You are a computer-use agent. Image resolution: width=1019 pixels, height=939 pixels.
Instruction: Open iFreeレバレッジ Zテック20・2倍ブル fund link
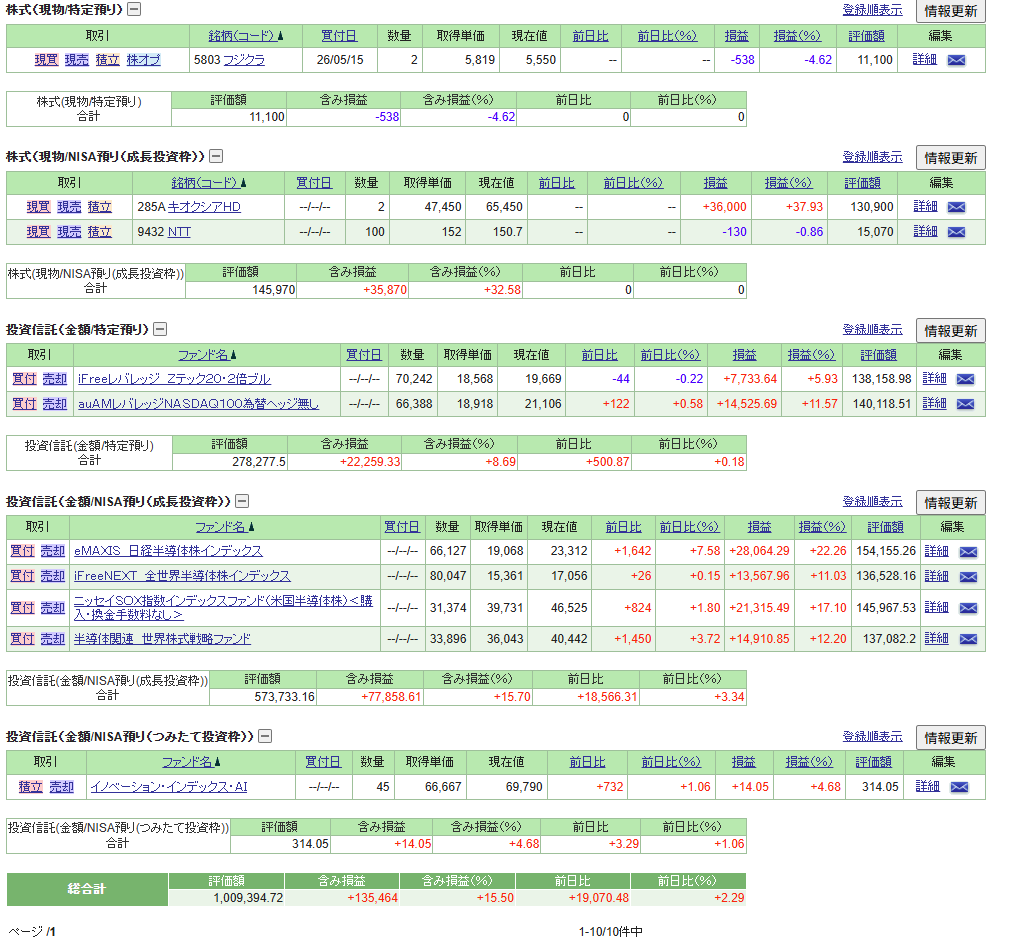pyautogui.click(x=174, y=379)
